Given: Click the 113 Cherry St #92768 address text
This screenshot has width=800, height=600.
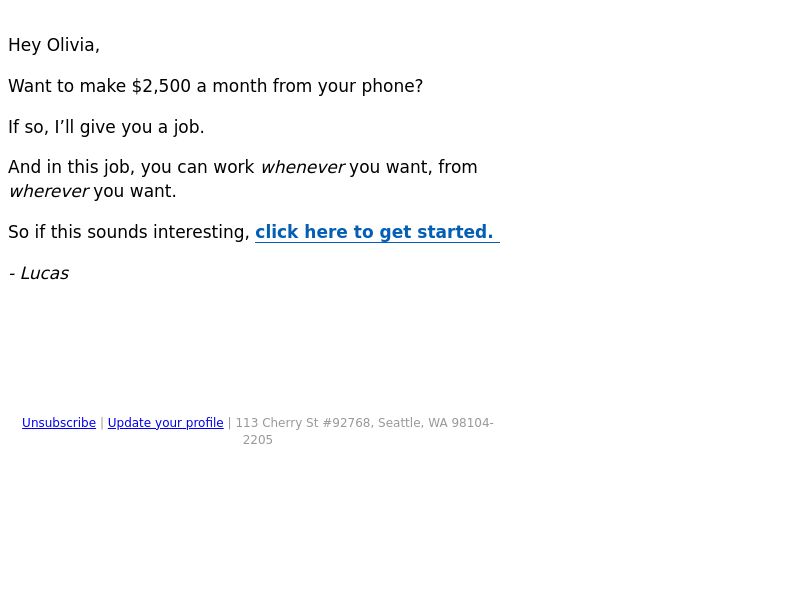Looking at the screenshot, I should pyautogui.click(x=304, y=423).
